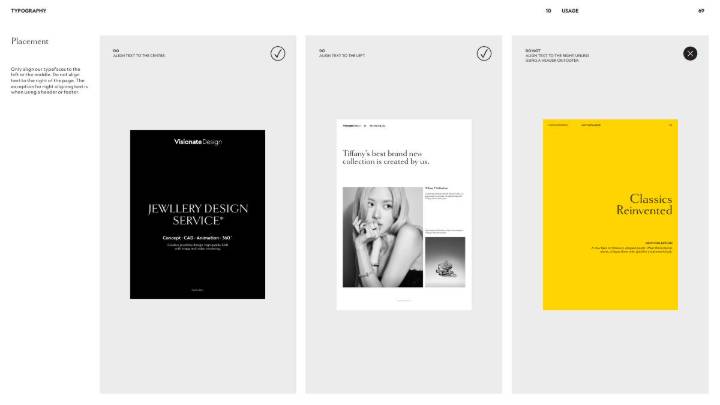Click the Concept · CAD · Animation · 360 line

pos(197,238)
